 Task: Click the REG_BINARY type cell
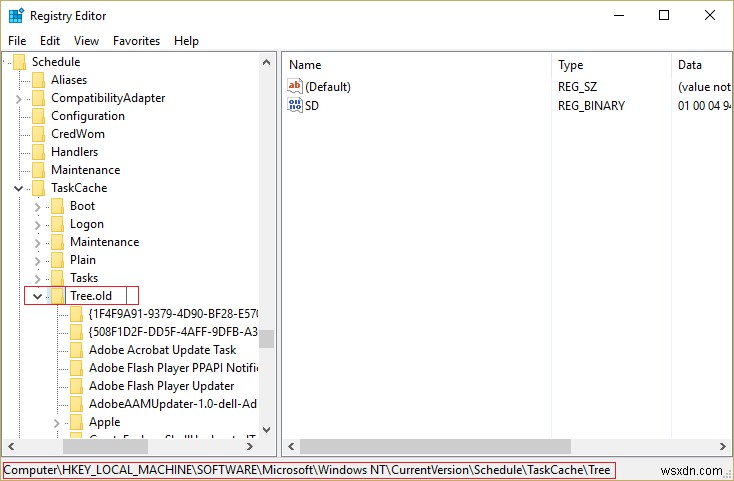click(x=591, y=106)
